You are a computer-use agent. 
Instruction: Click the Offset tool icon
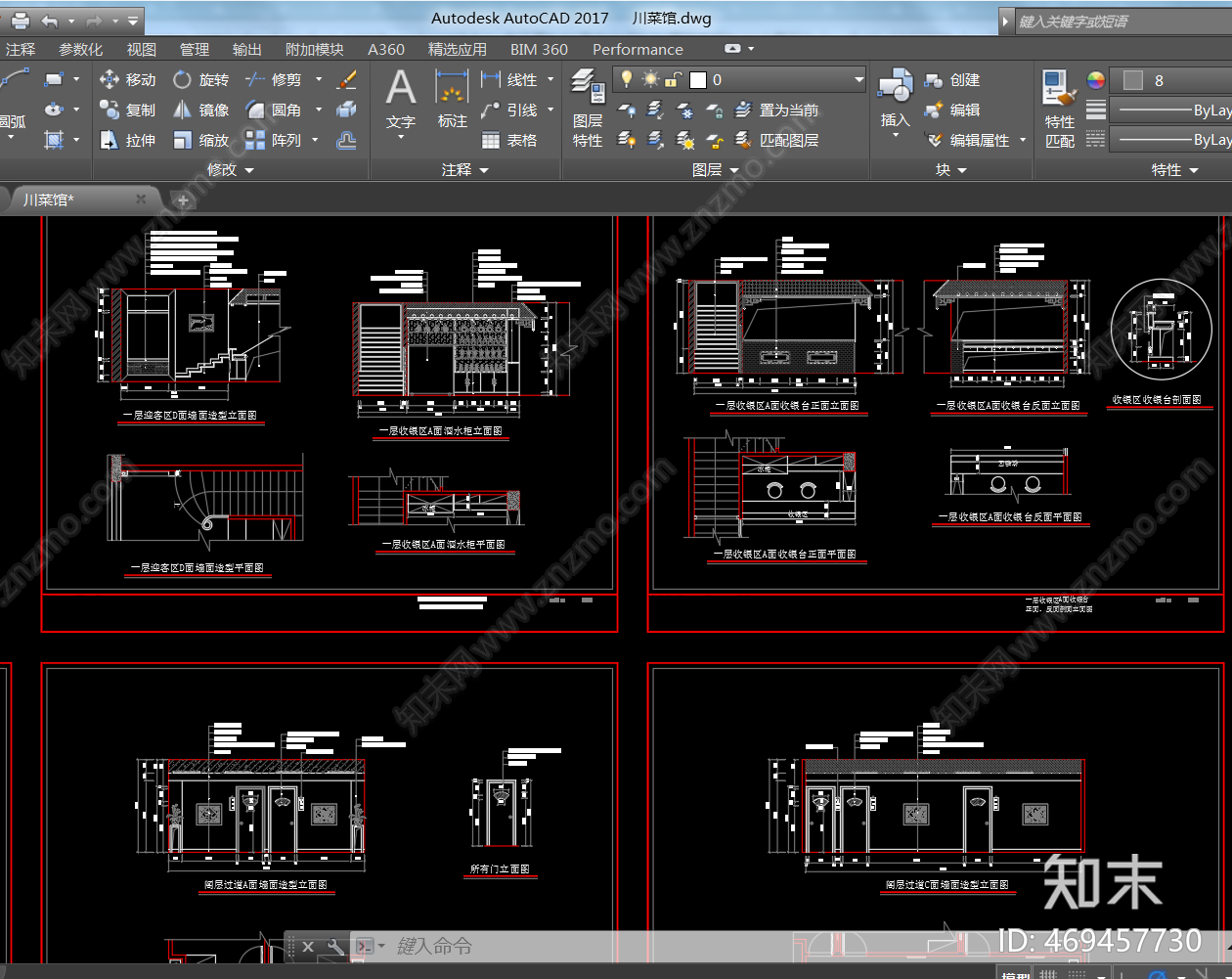(346, 141)
